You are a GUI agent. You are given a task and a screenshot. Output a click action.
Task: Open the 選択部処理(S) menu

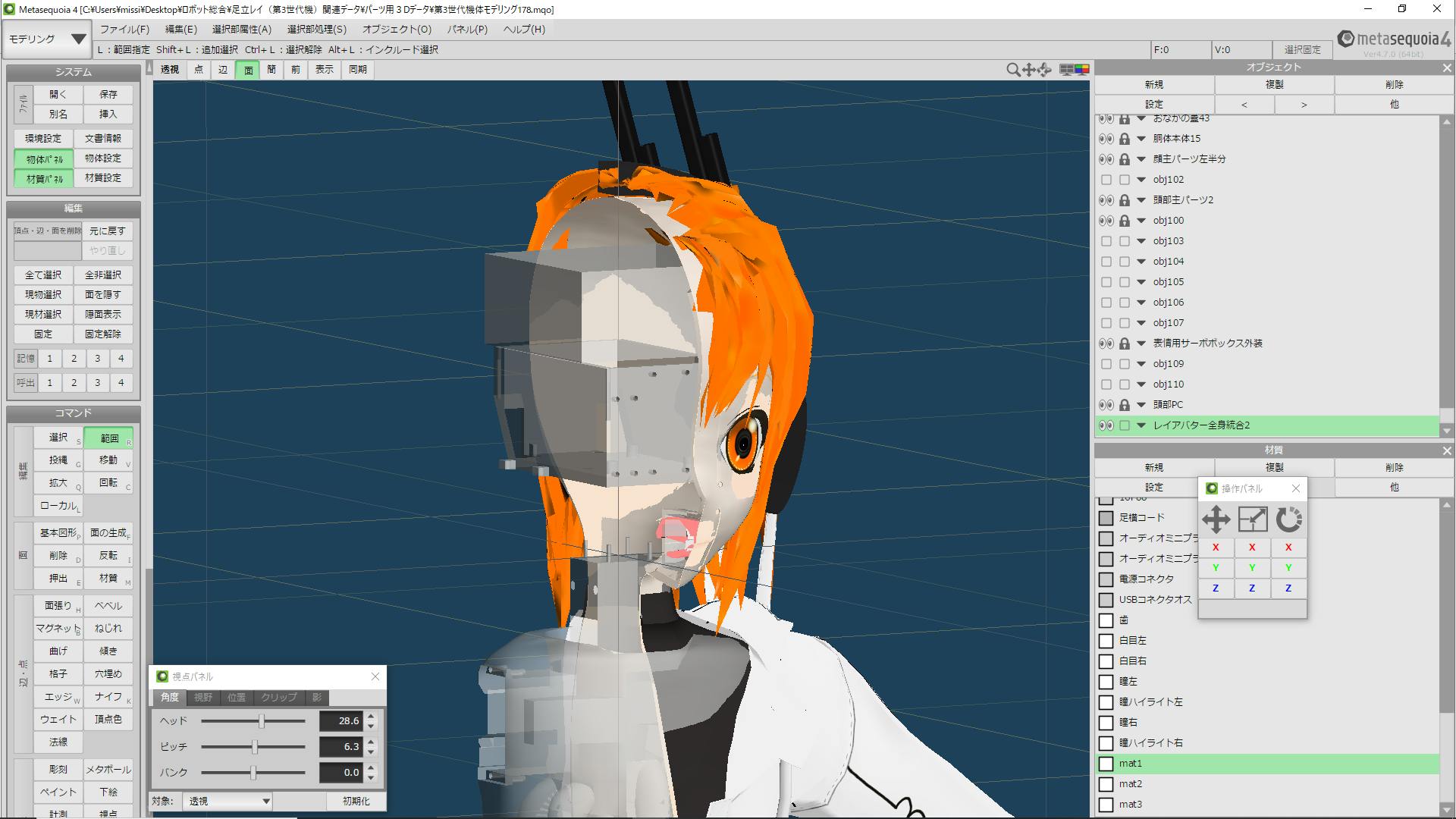pyautogui.click(x=316, y=30)
